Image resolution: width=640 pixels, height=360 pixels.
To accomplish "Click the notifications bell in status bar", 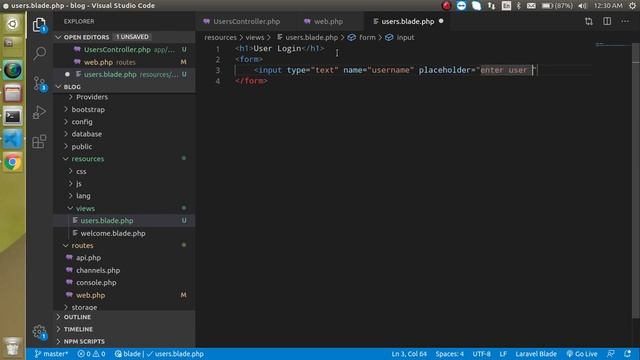I will [628, 353].
